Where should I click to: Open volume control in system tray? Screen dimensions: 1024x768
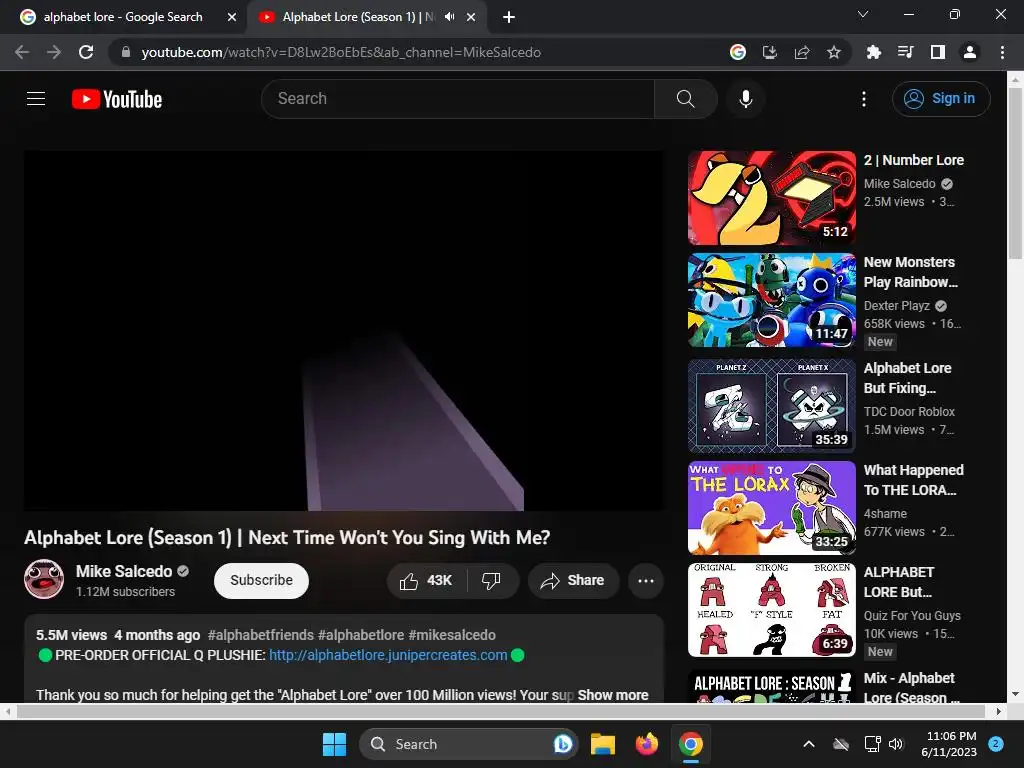click(x=896, y=744)
